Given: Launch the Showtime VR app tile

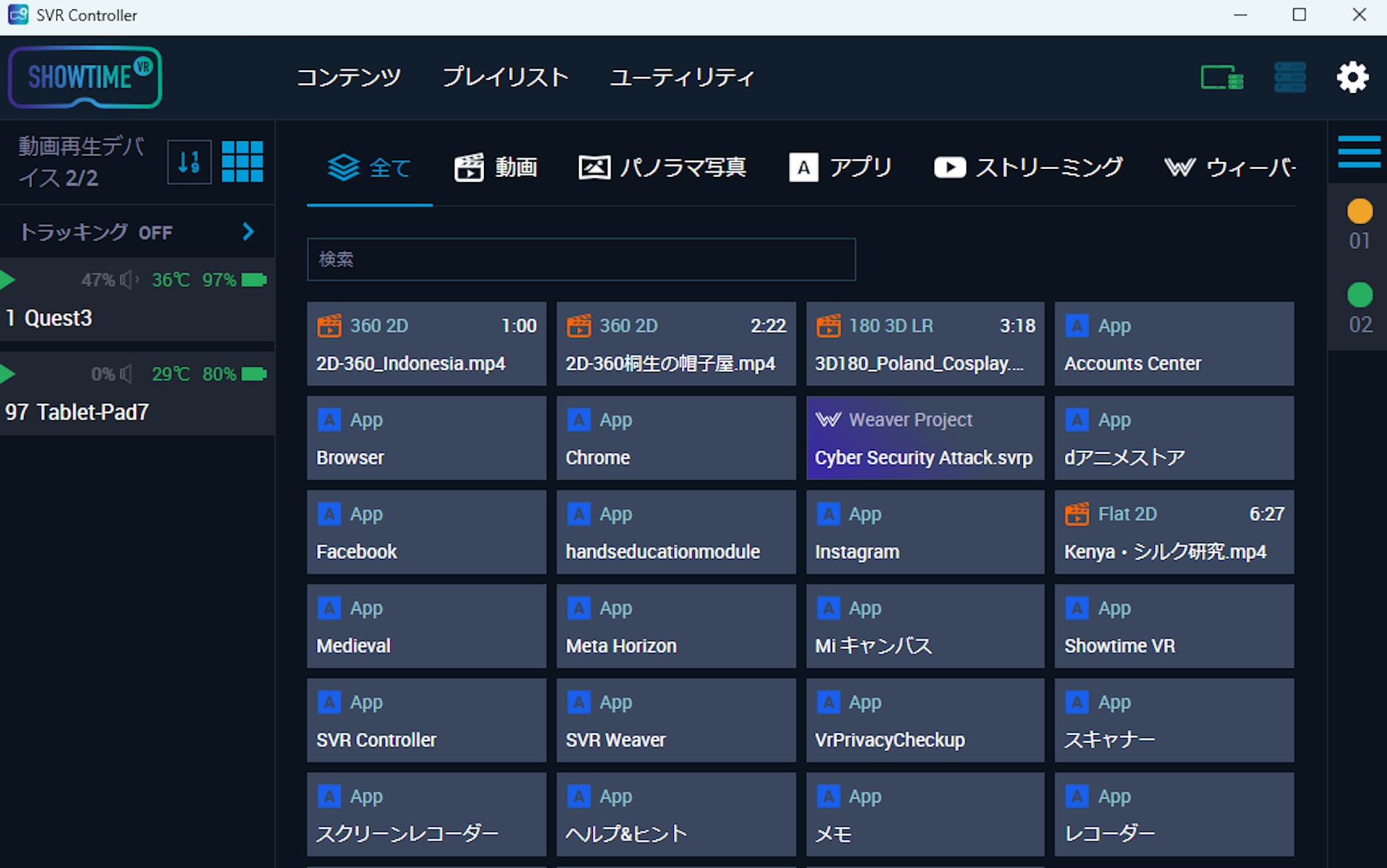Looking at the screenshot, I should point(1175,626).
